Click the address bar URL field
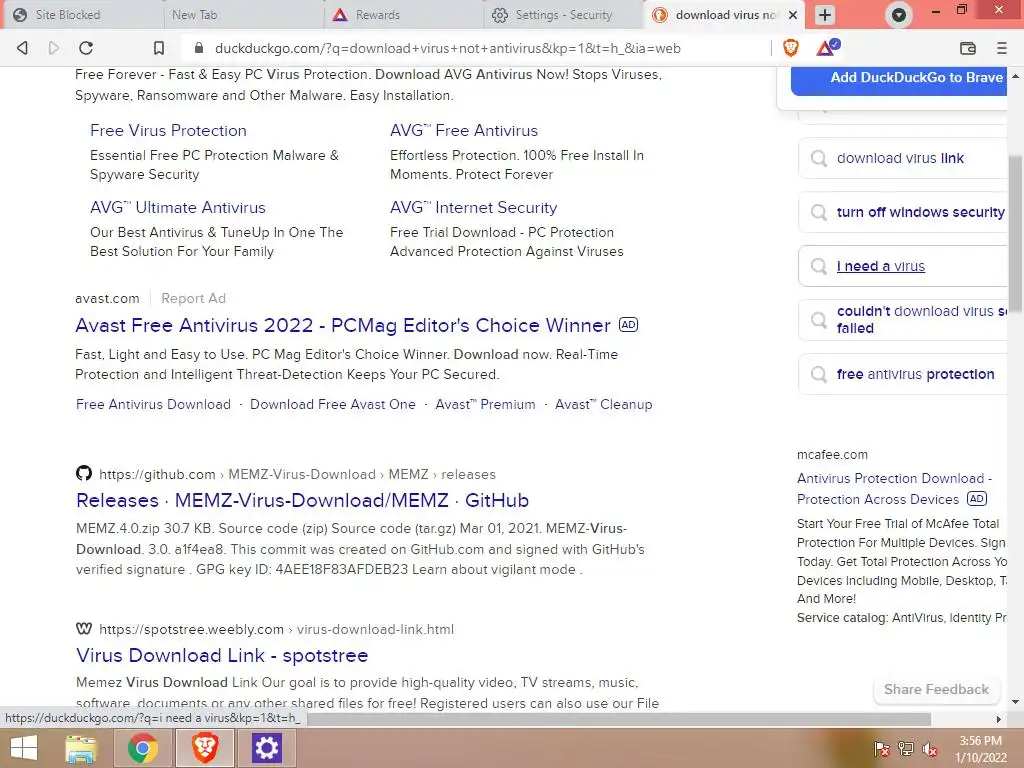 tap(447, 48)
